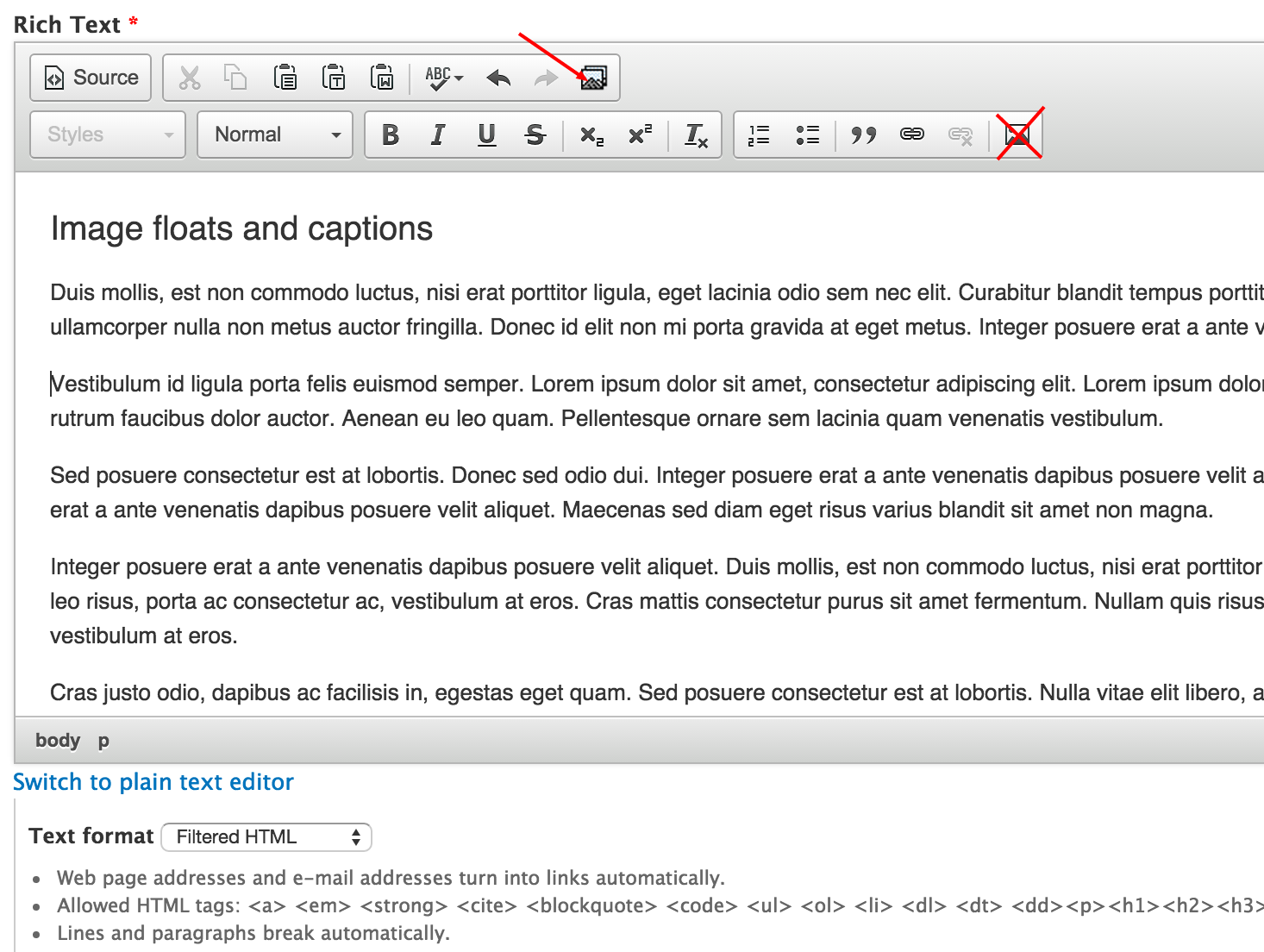Select the body element in path bar
Viewport: 1264px width, 952px height.
[x=58, y=741]
